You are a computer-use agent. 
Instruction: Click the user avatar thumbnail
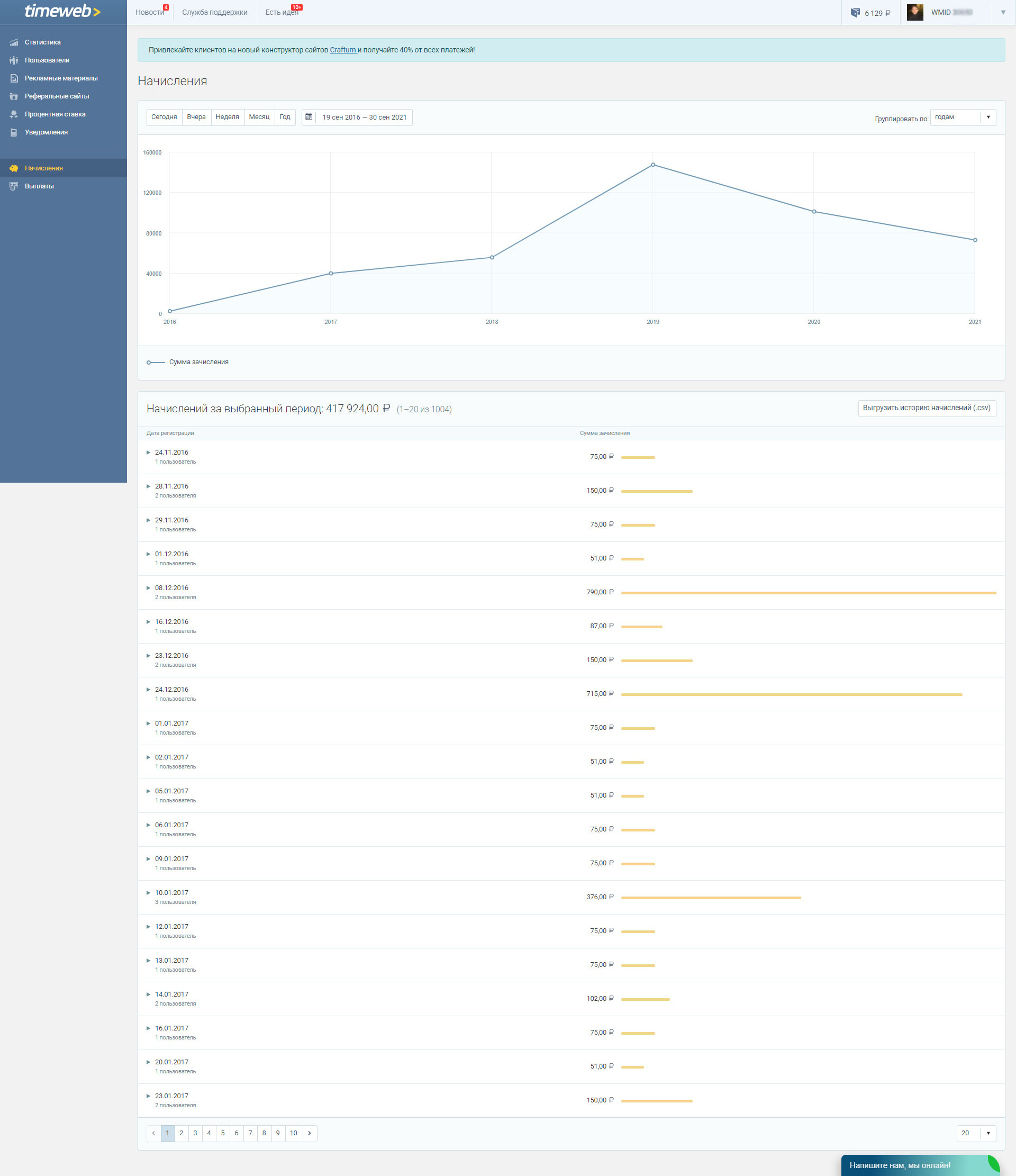(x=914, y=13)
